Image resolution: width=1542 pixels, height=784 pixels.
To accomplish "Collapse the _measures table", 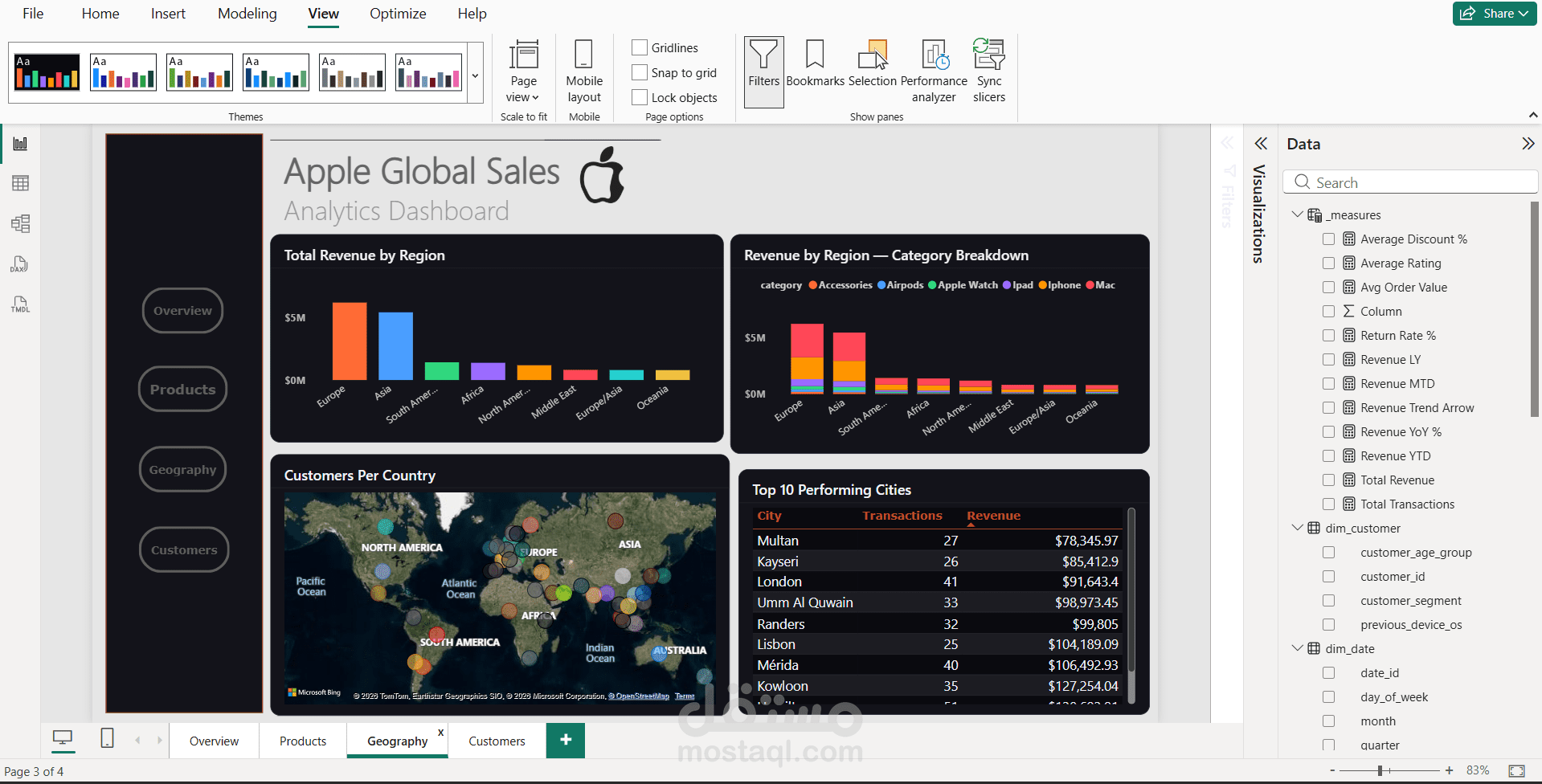I will coord(1297,214).
